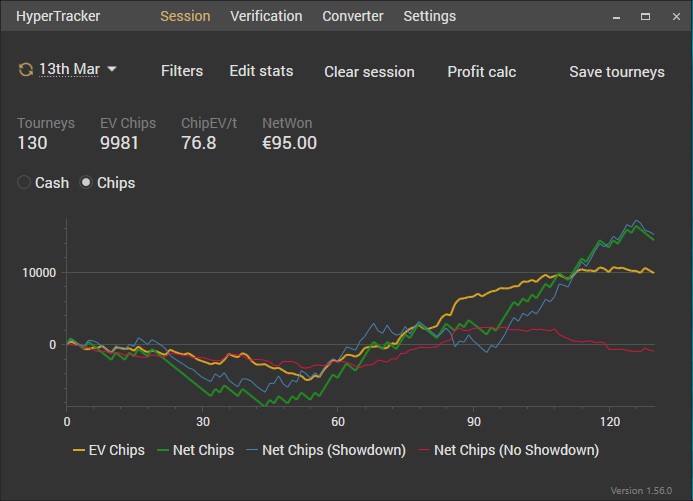
Task: Open the Filters panel
Action: point(182,71)
